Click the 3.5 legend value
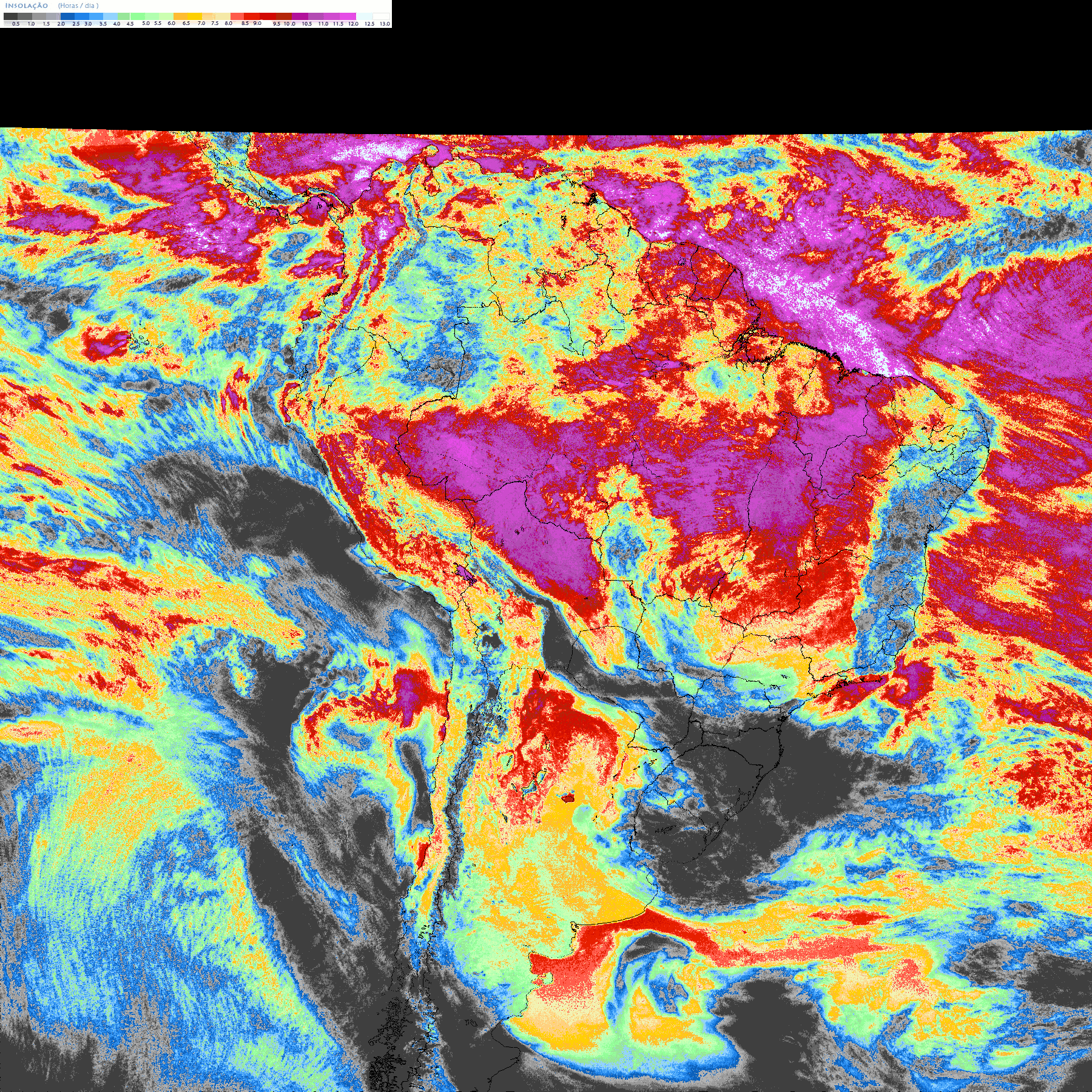This screenshot has width=1092, height=1092. 103,24
